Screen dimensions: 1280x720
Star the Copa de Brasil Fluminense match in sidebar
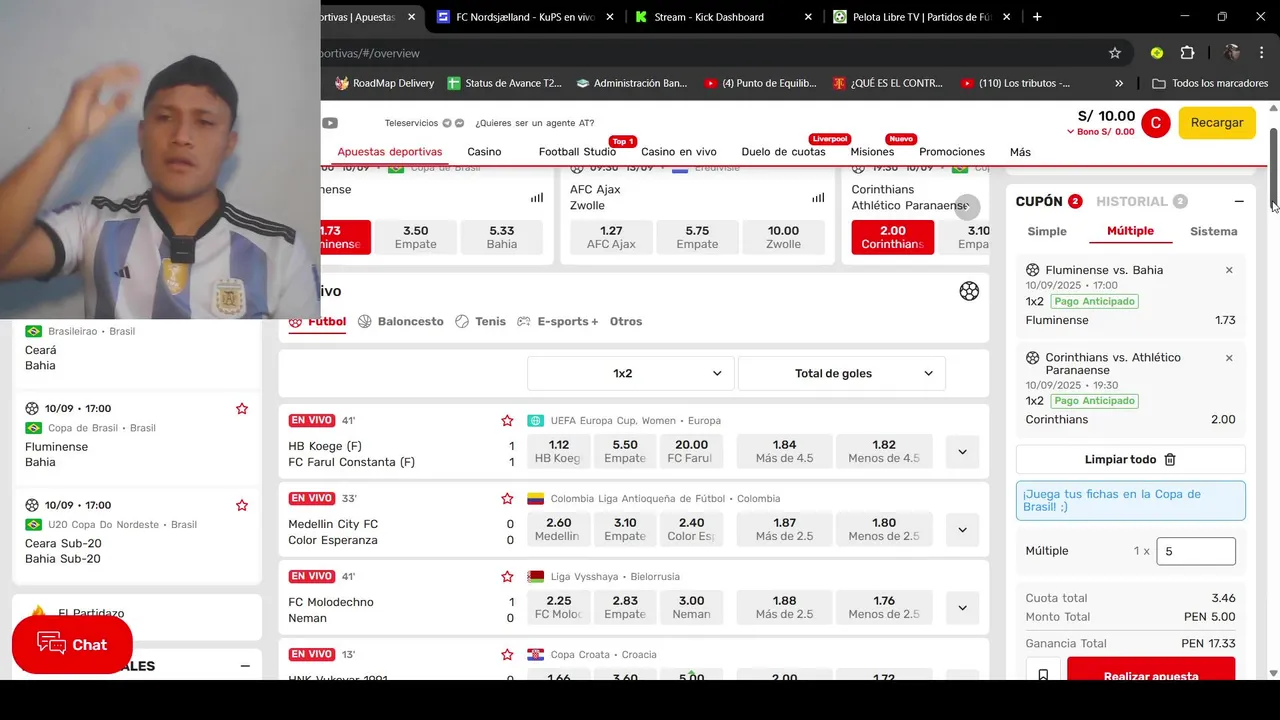coord(242,409)
